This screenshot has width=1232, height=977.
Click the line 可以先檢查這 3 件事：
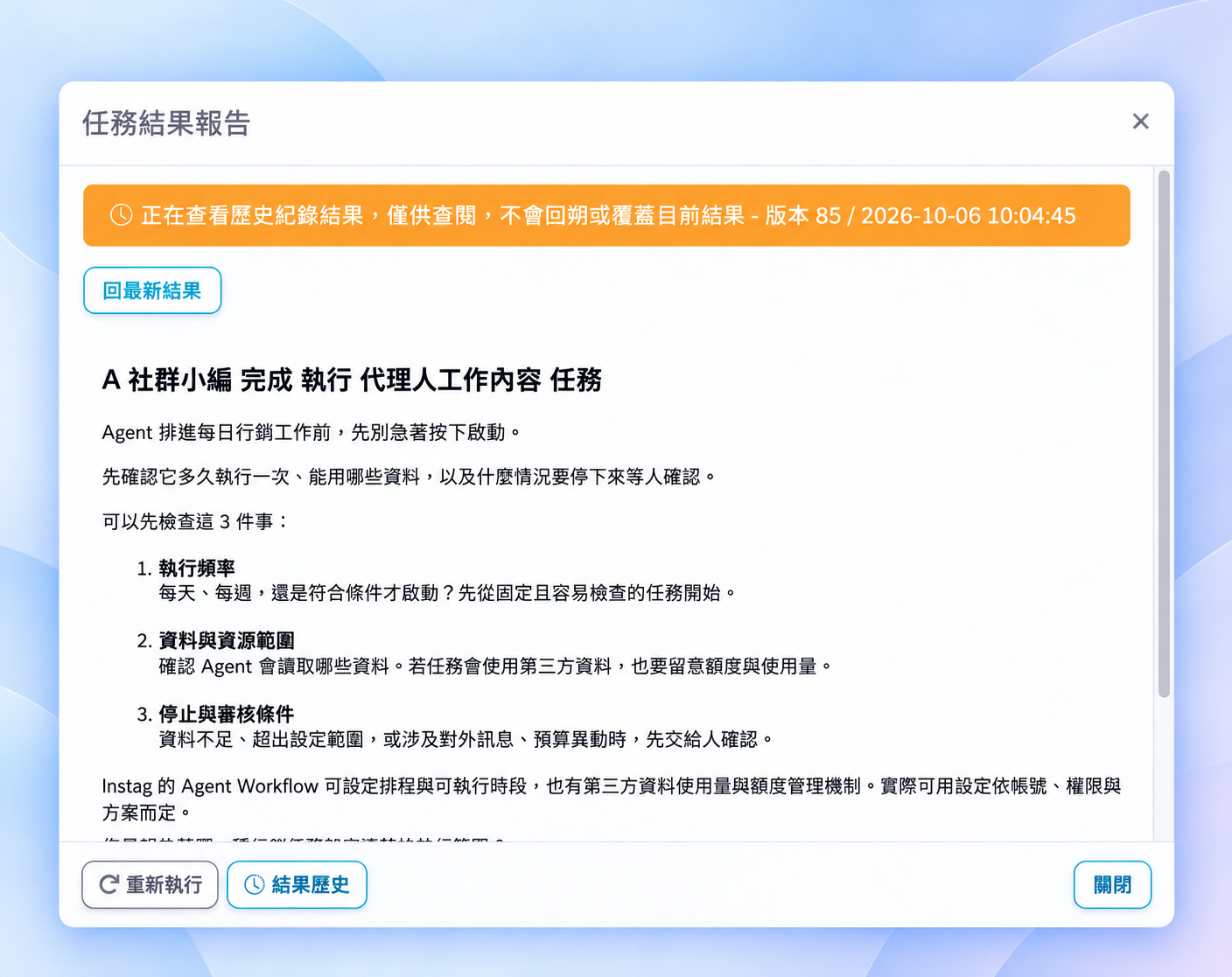coord(195,521)
